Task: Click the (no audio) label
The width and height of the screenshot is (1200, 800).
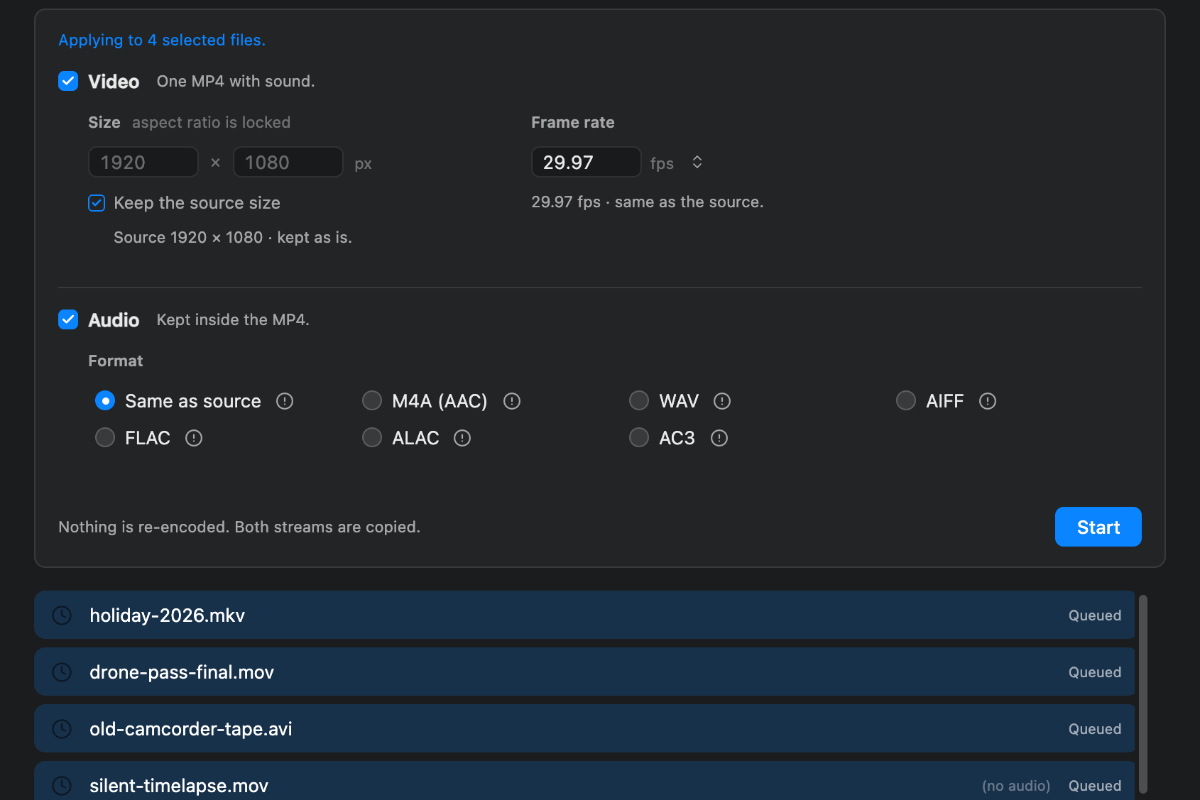Action: pyautogui.click(x=1016, y=785)
